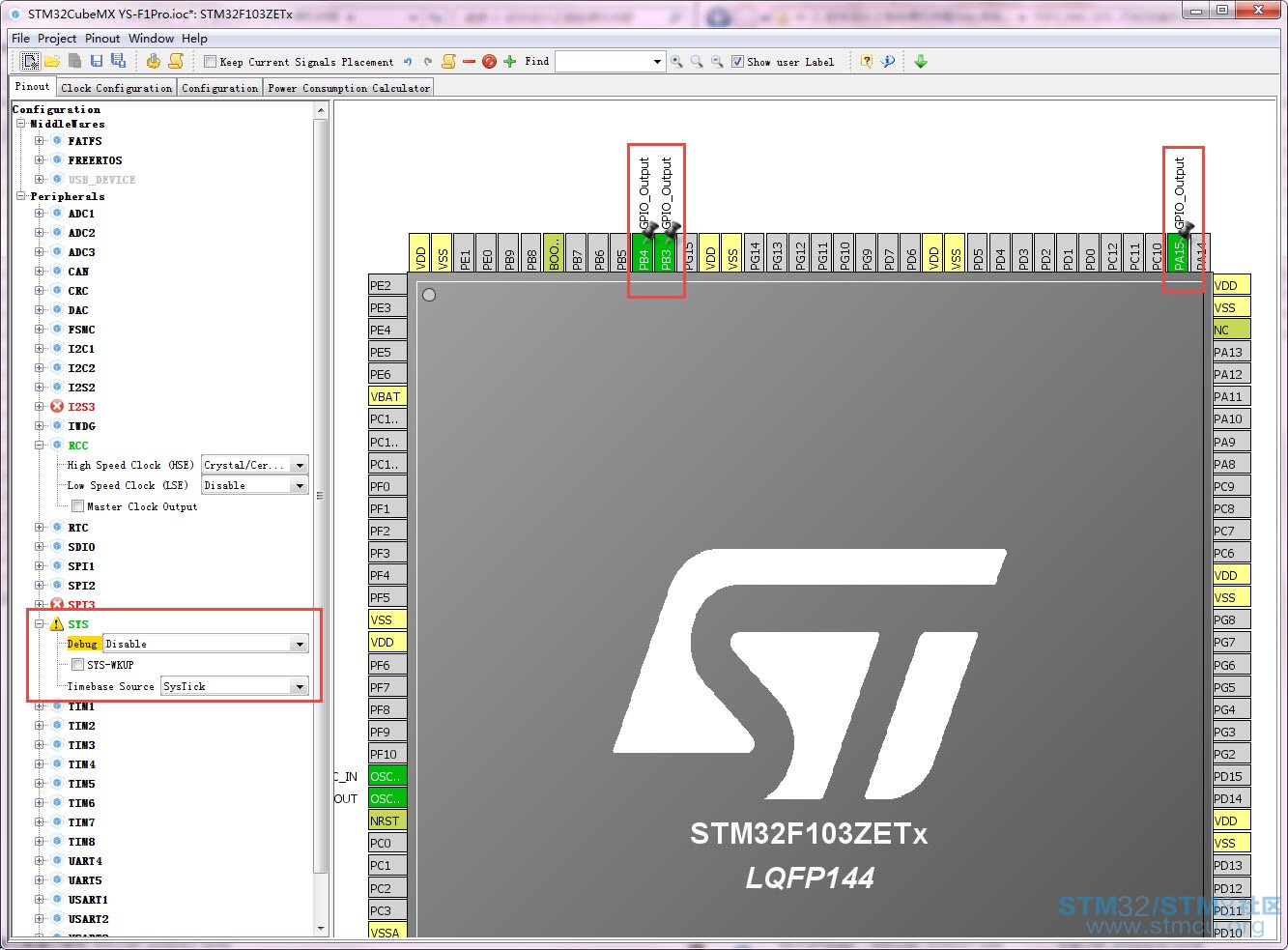Click the Find search input field

(603, 62)
